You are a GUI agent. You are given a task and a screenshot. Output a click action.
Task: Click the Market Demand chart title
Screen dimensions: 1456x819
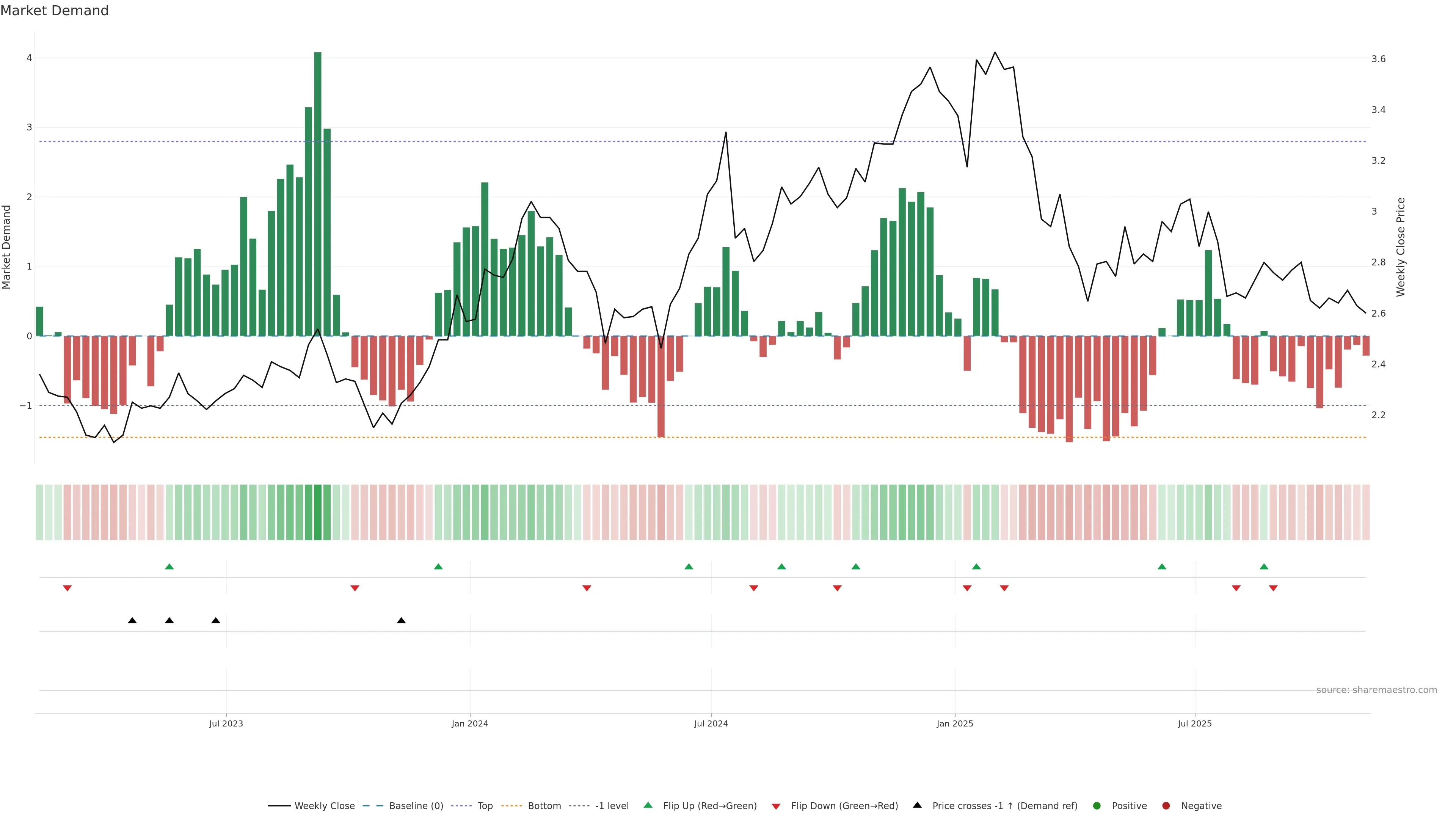[54, 11]
